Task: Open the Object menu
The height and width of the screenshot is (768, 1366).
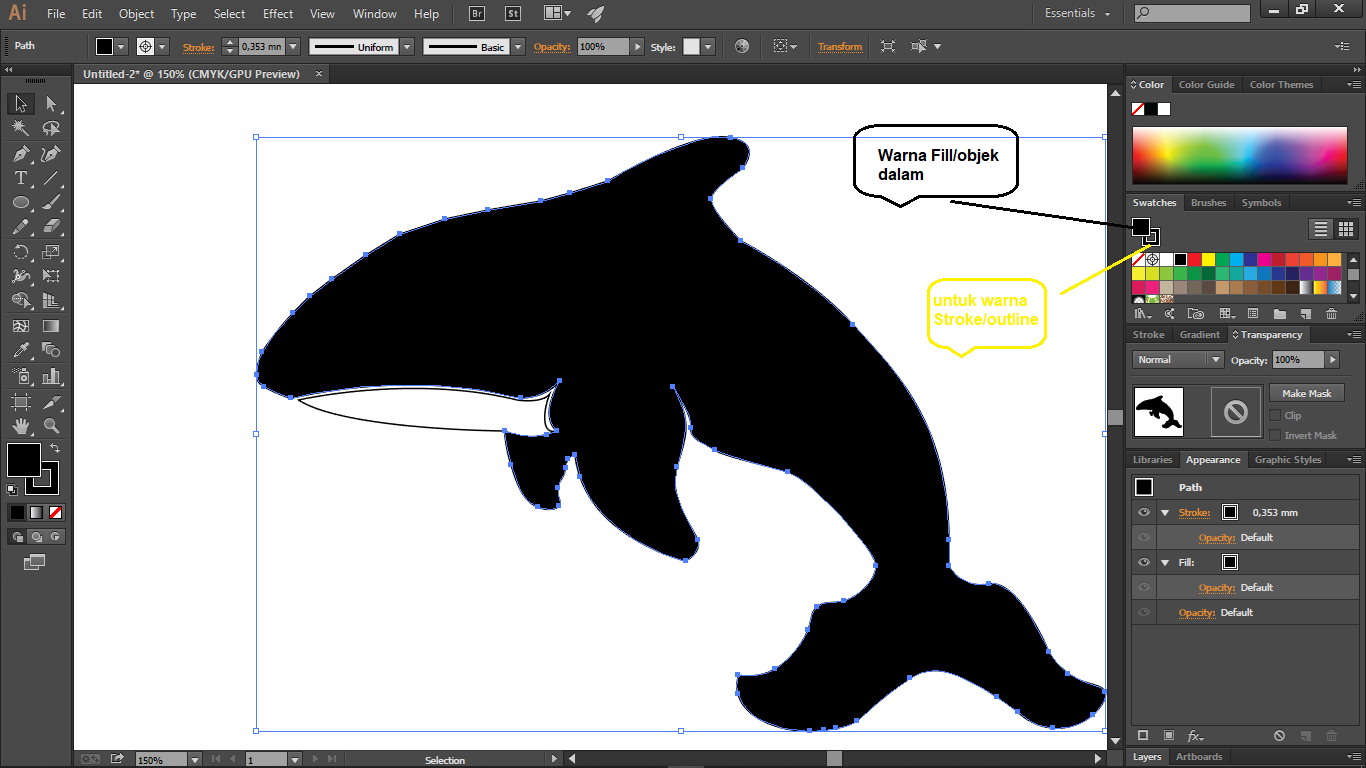Action: [136, 14]
